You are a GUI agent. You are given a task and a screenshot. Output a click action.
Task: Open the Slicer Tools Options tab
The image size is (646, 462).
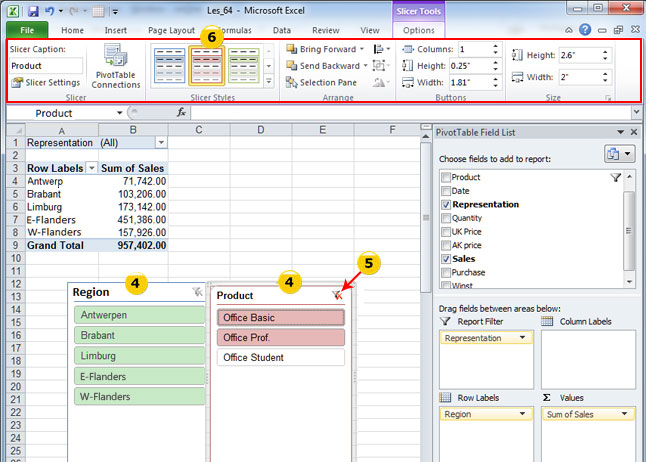pos(419,30)
